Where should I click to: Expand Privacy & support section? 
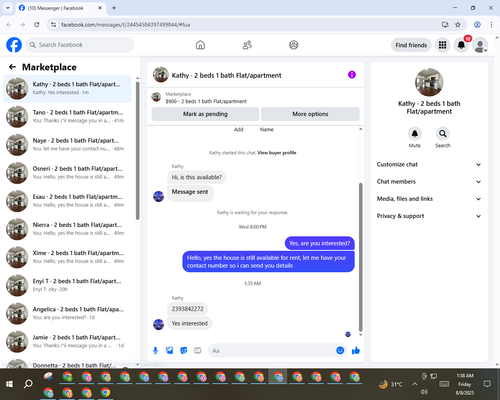click(x=429, y=216)
